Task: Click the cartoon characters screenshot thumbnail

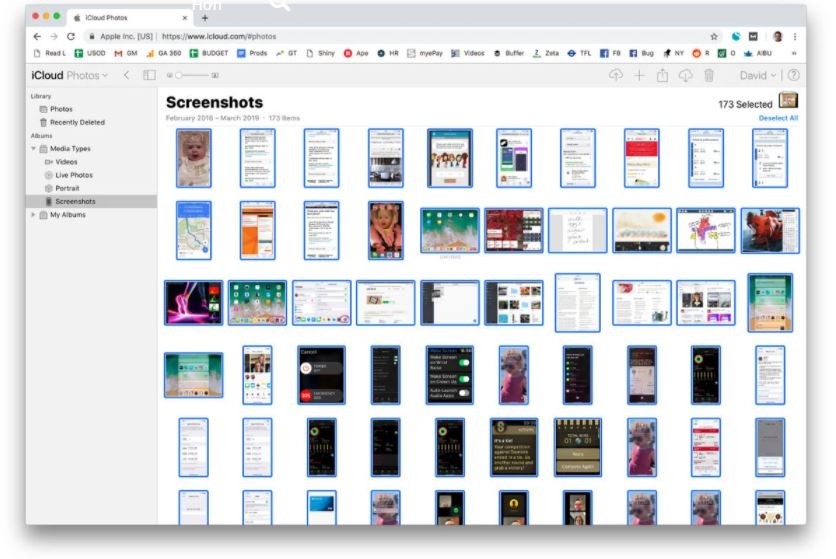Action: [x=449, y=158]
